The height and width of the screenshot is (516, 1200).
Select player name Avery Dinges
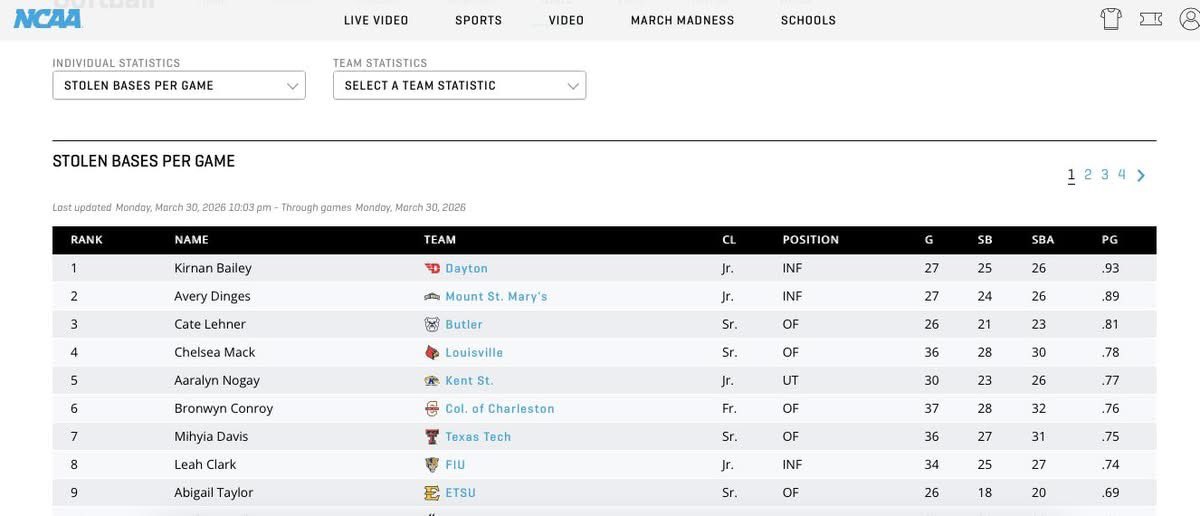click(213, 296)
